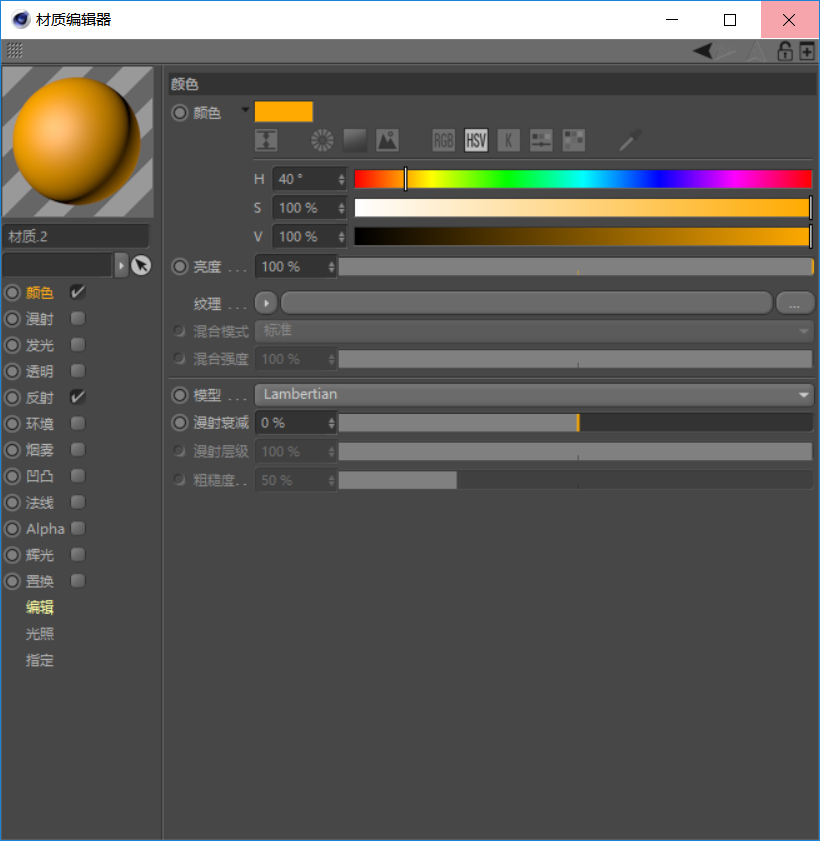Screen dimensions: 820x841
Task: Disable the 反射 channel checkbox
Action: coord(77,396)
